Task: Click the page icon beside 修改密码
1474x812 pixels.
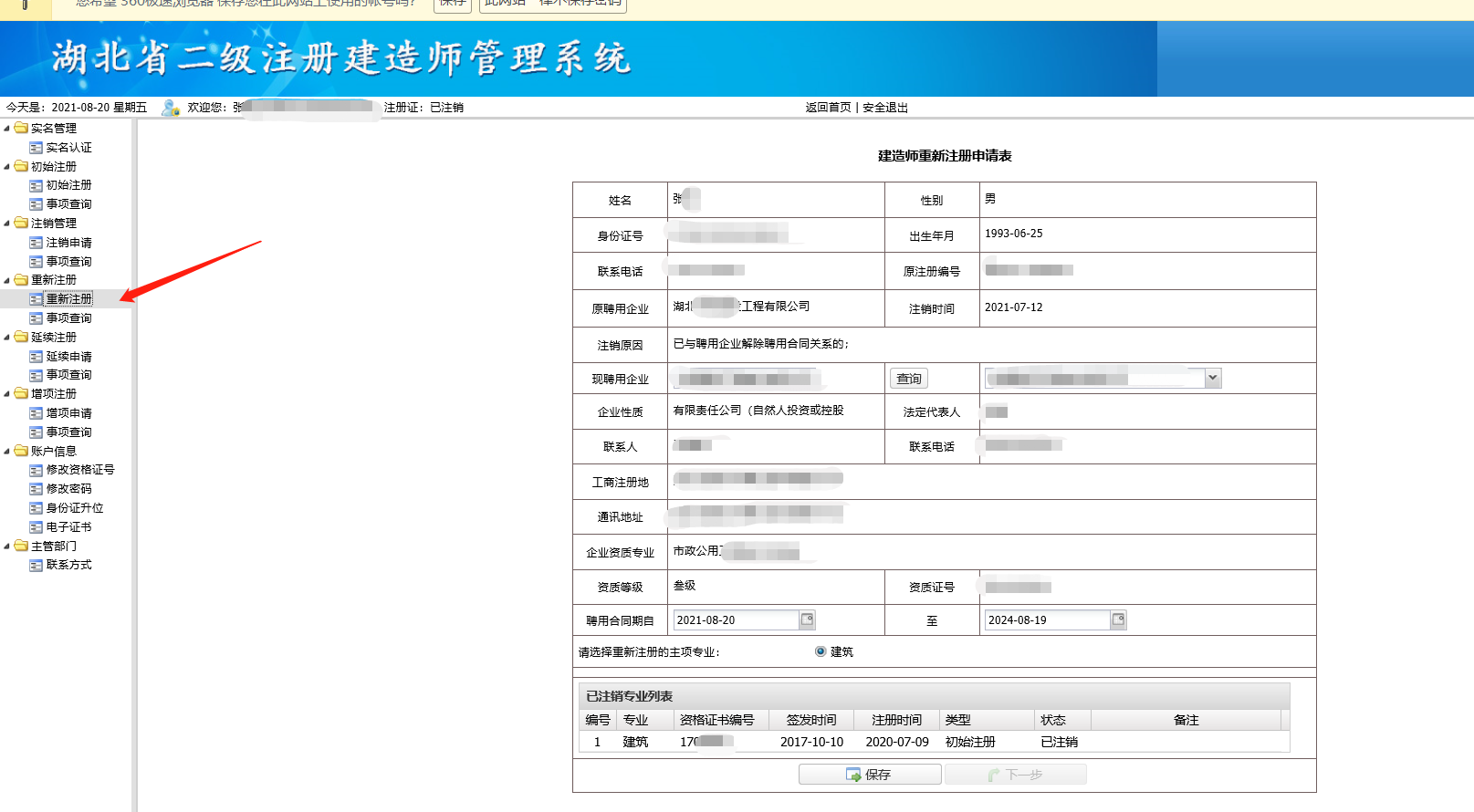Action: click(x=36, y=489)
